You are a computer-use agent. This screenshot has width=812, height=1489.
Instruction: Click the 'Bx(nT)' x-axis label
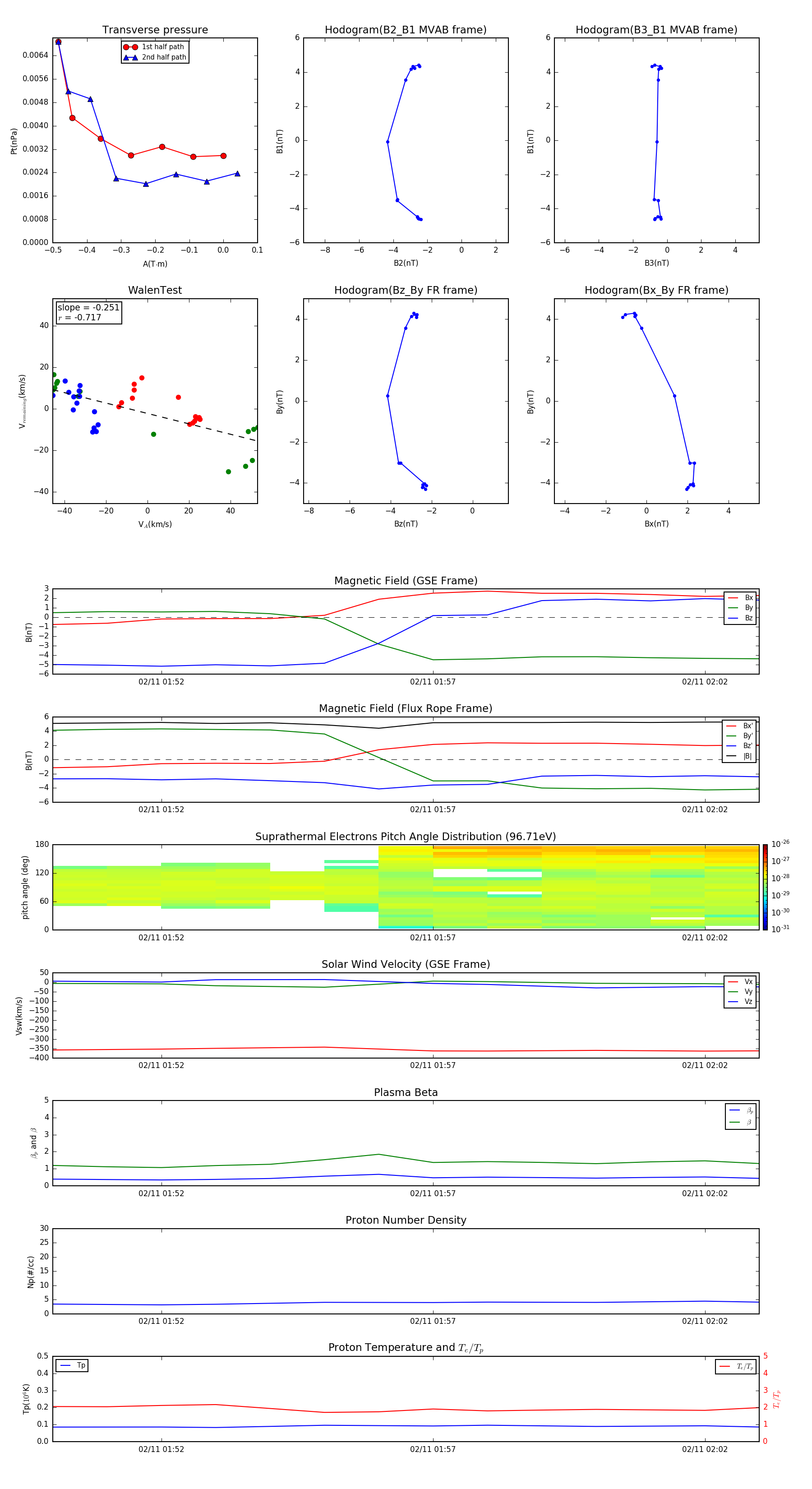click(656, 524)
